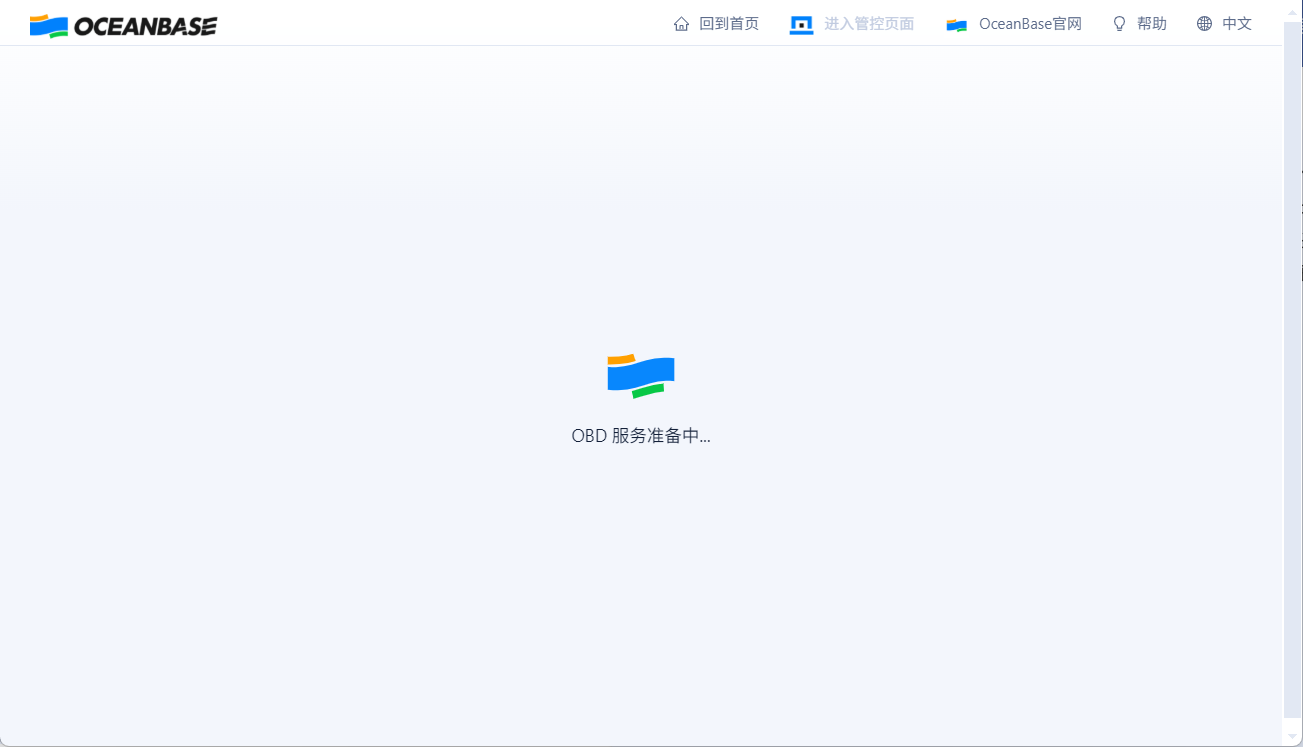Open the 中文 language dropdown
This screenshot has height=747, width=1303.
[1237, 24]
